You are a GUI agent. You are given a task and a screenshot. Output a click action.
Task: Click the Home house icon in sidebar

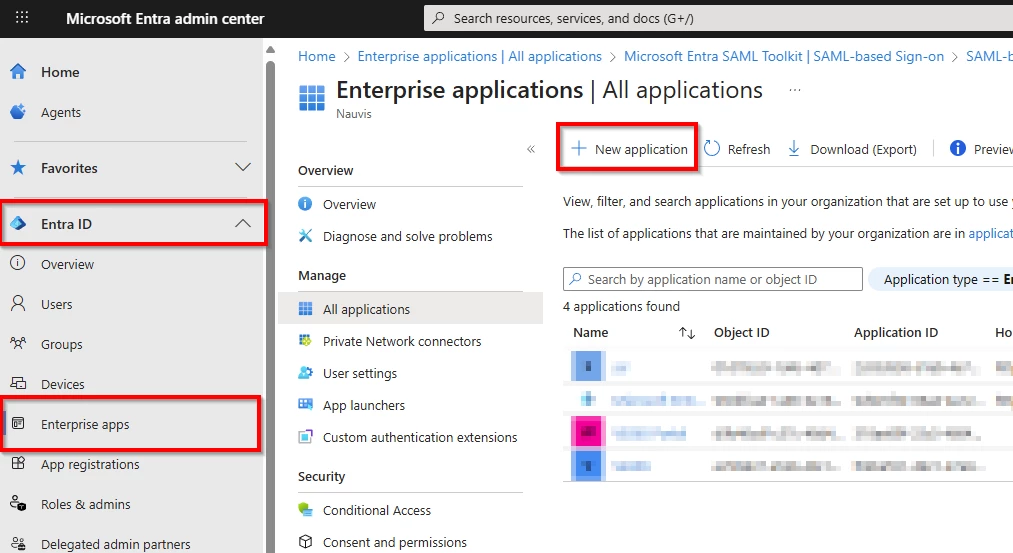point(18,72)
